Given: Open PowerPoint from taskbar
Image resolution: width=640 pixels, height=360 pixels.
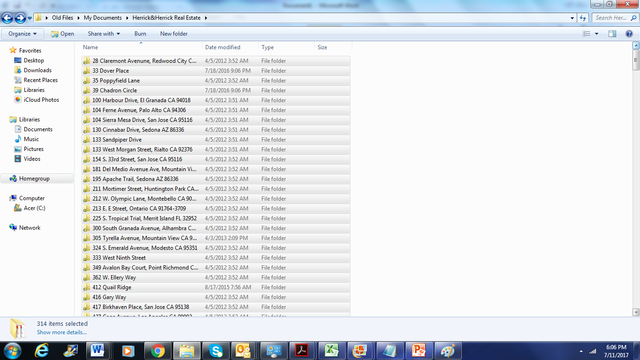Looking at the screenshot, I should 418,351.
